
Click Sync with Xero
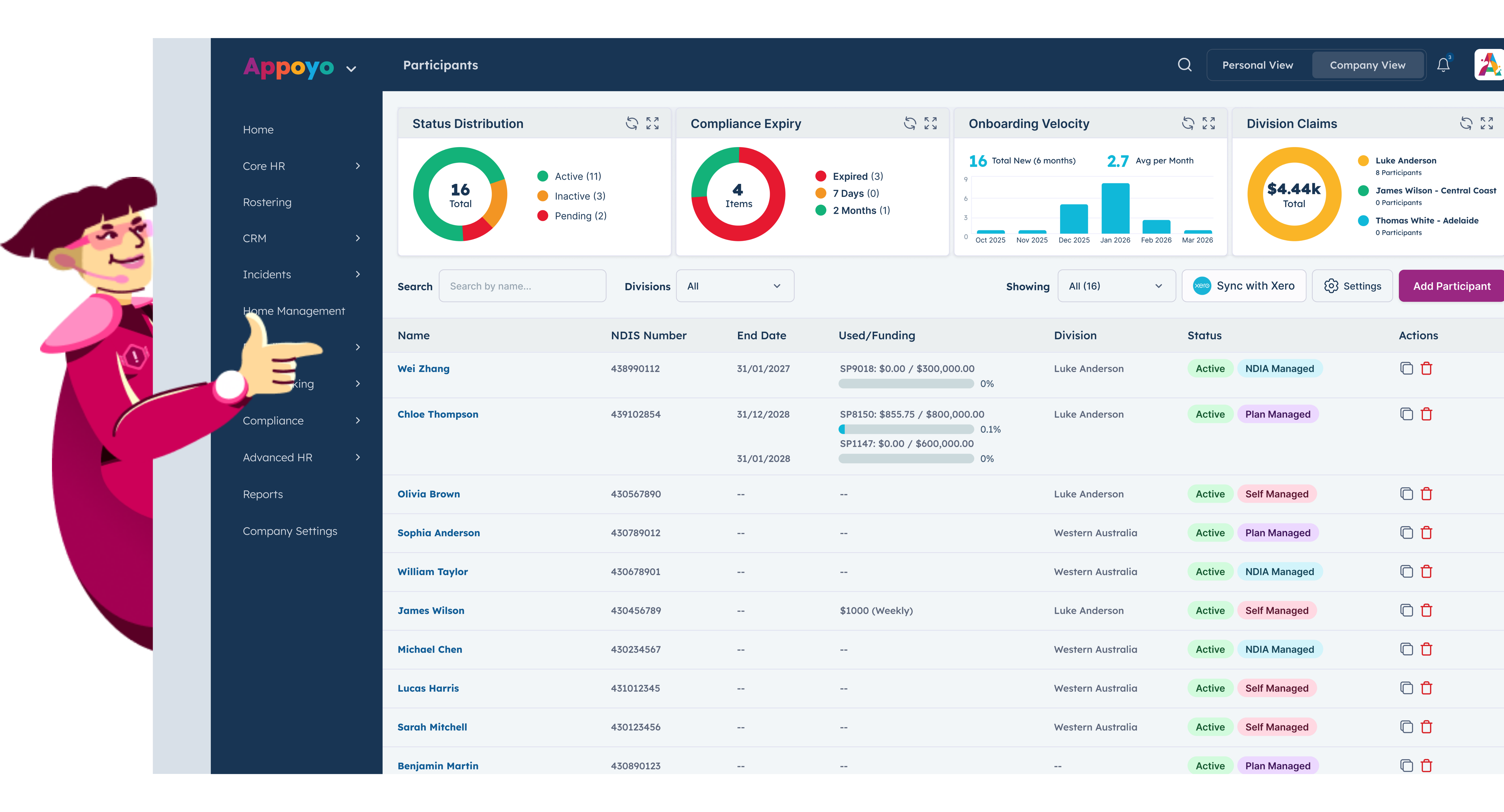(x=1244, y=286)
